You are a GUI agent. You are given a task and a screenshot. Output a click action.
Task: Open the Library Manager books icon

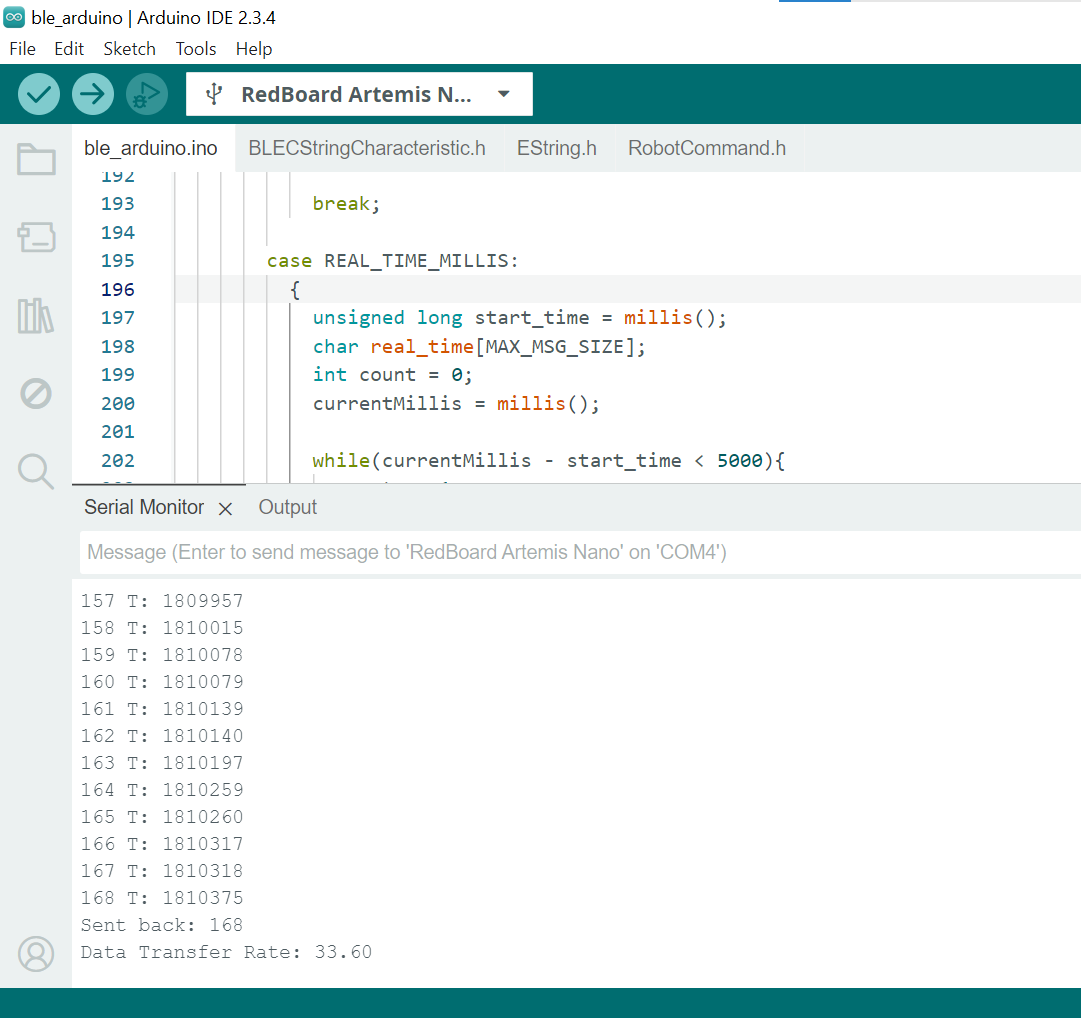coord(36,316)
